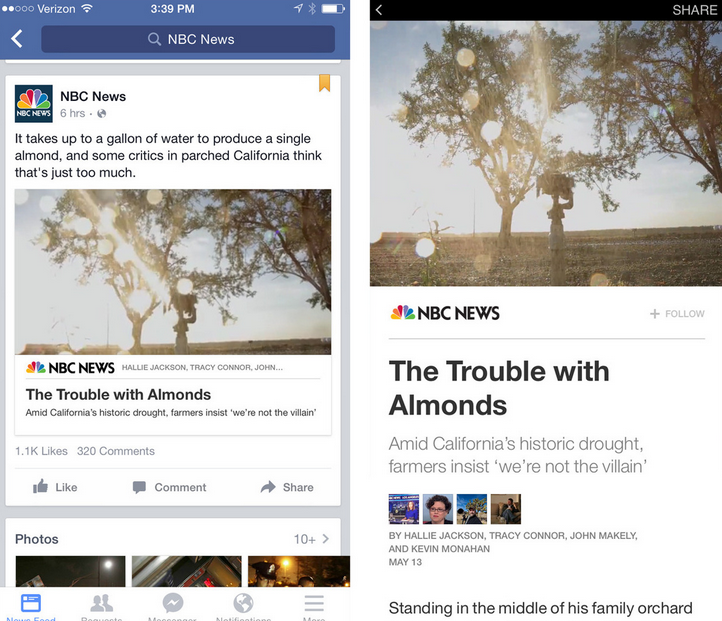Toggle the saved bookmark ribbon on the post

[325, 83]
